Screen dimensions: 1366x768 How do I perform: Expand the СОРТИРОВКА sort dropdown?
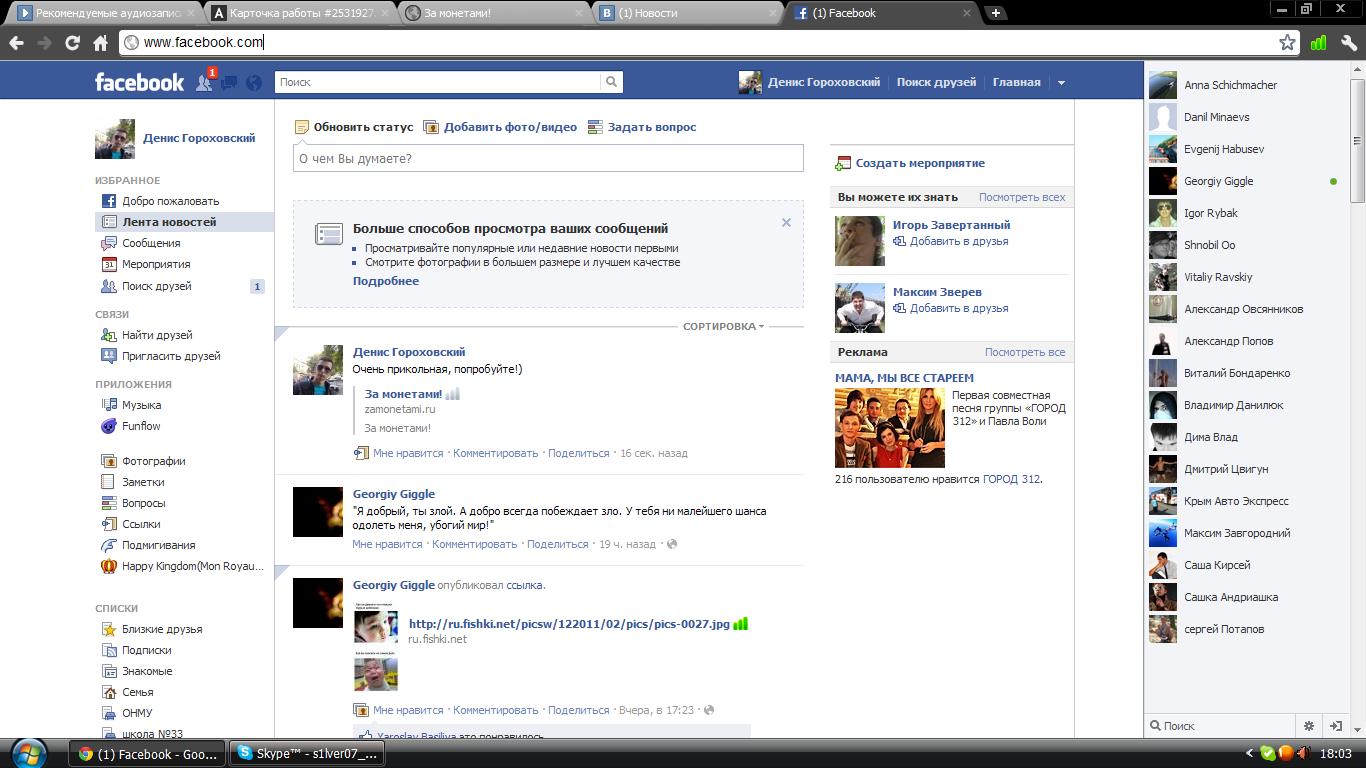pyautogui.click(x=723, y=326)
